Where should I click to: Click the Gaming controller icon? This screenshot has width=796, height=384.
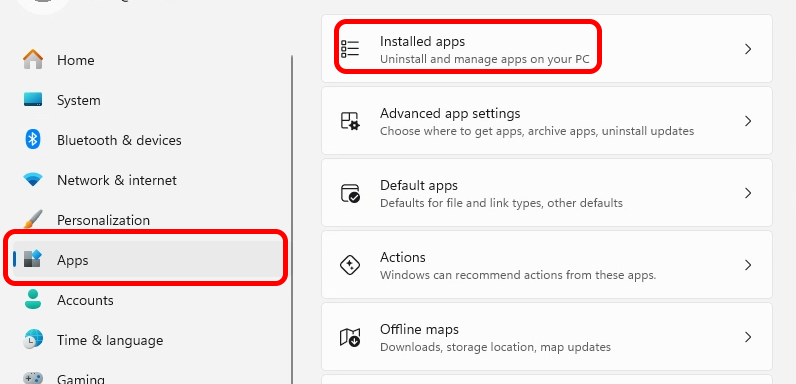click(33, 378)
